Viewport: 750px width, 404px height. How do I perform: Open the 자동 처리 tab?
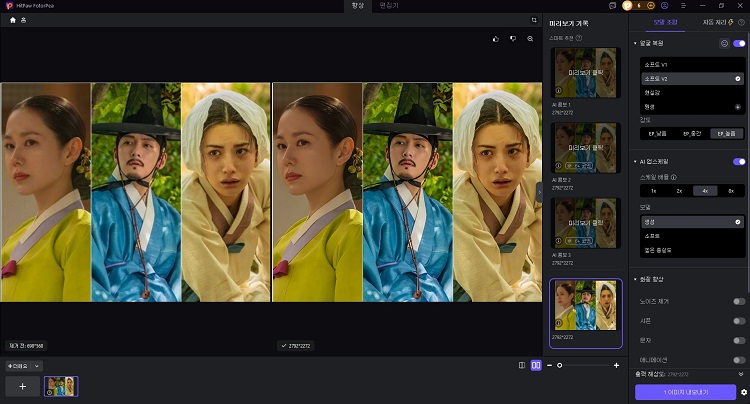(717, 22)
